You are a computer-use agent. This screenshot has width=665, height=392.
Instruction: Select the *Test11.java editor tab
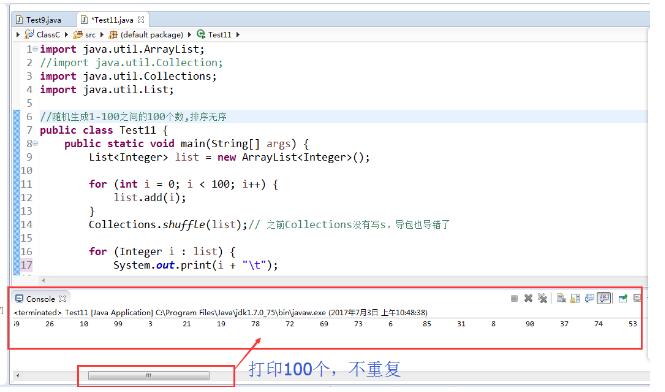(x=112, y=20)
